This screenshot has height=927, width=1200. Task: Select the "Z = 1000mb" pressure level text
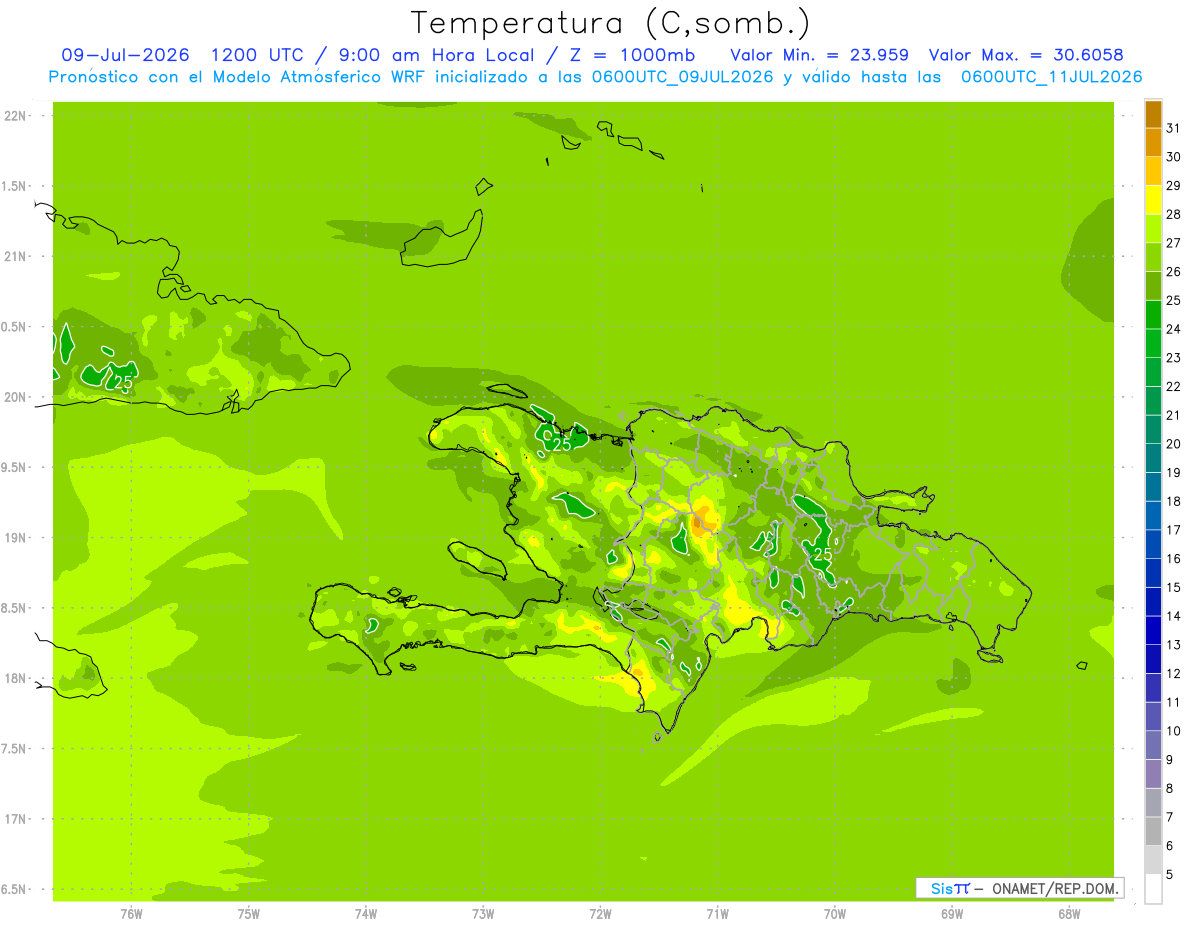click(631, 55)
